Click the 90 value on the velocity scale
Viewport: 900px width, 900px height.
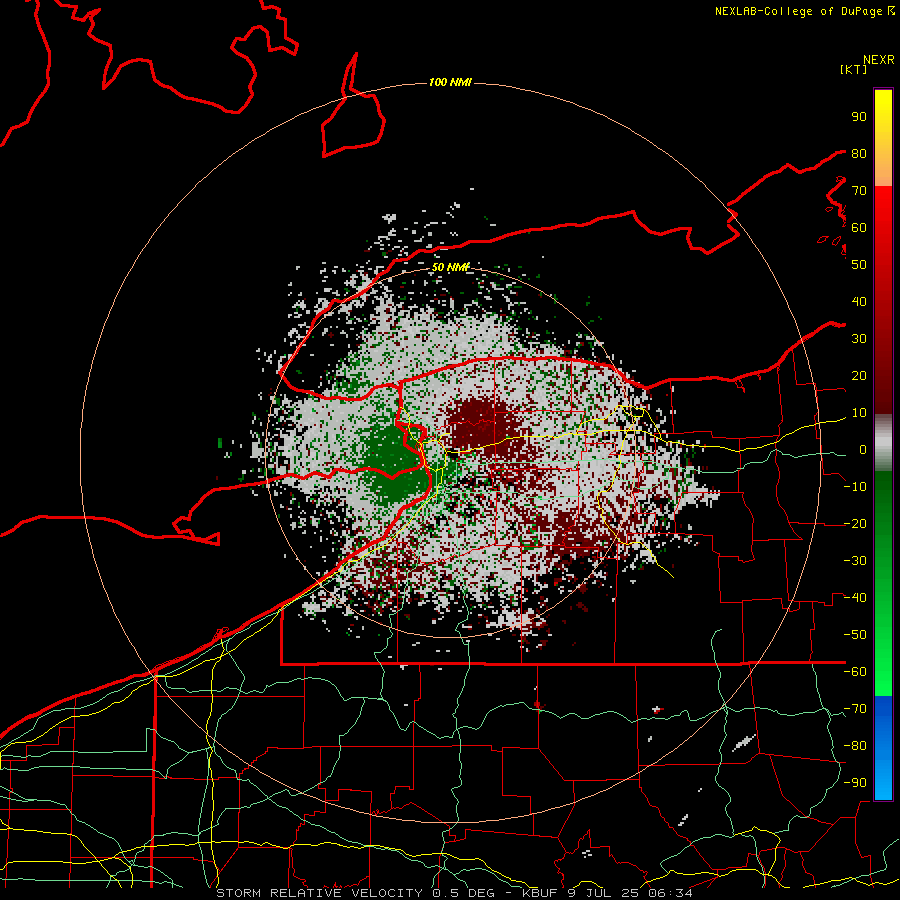click(859, 117)
